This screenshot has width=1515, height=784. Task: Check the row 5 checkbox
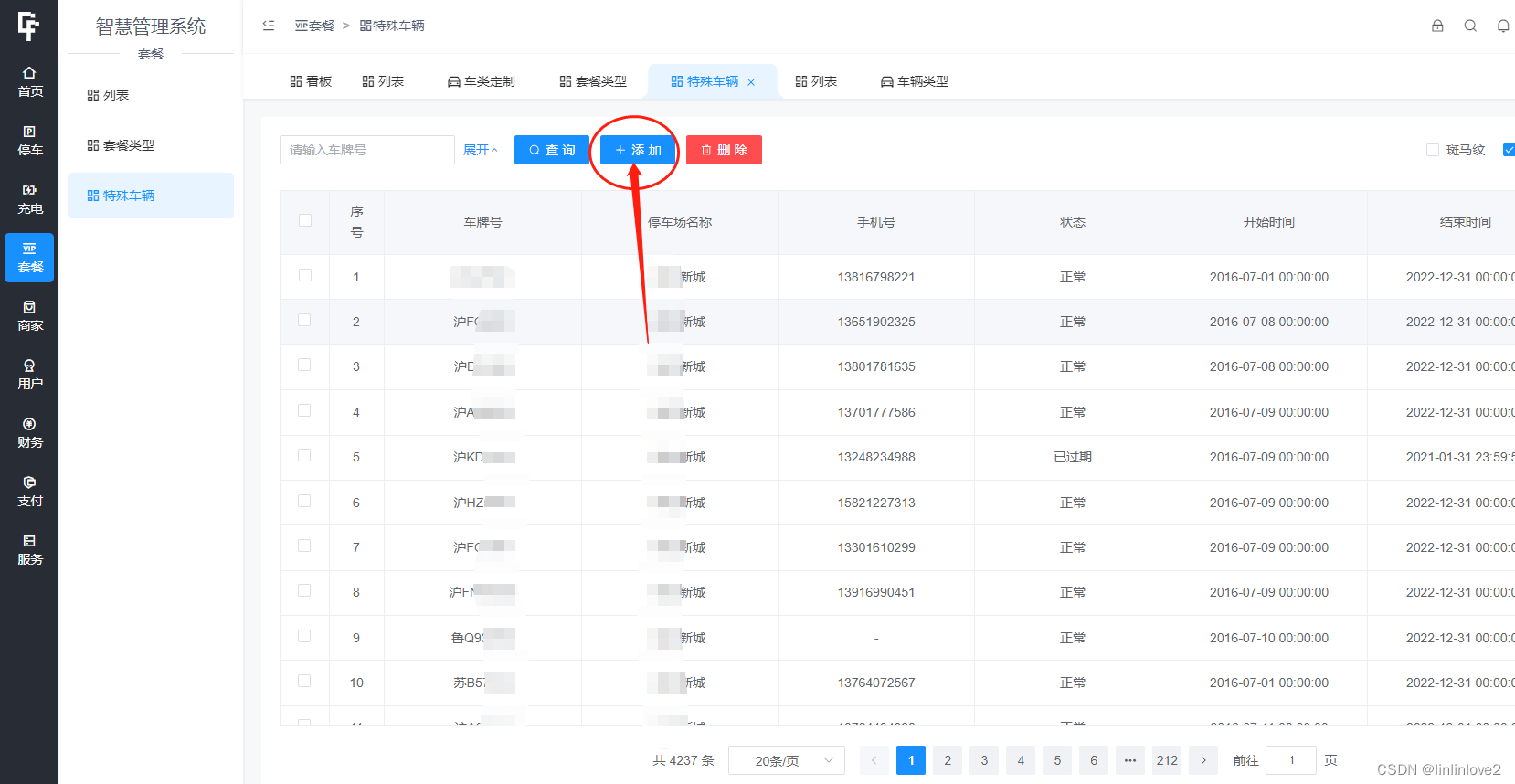(305, 455)
